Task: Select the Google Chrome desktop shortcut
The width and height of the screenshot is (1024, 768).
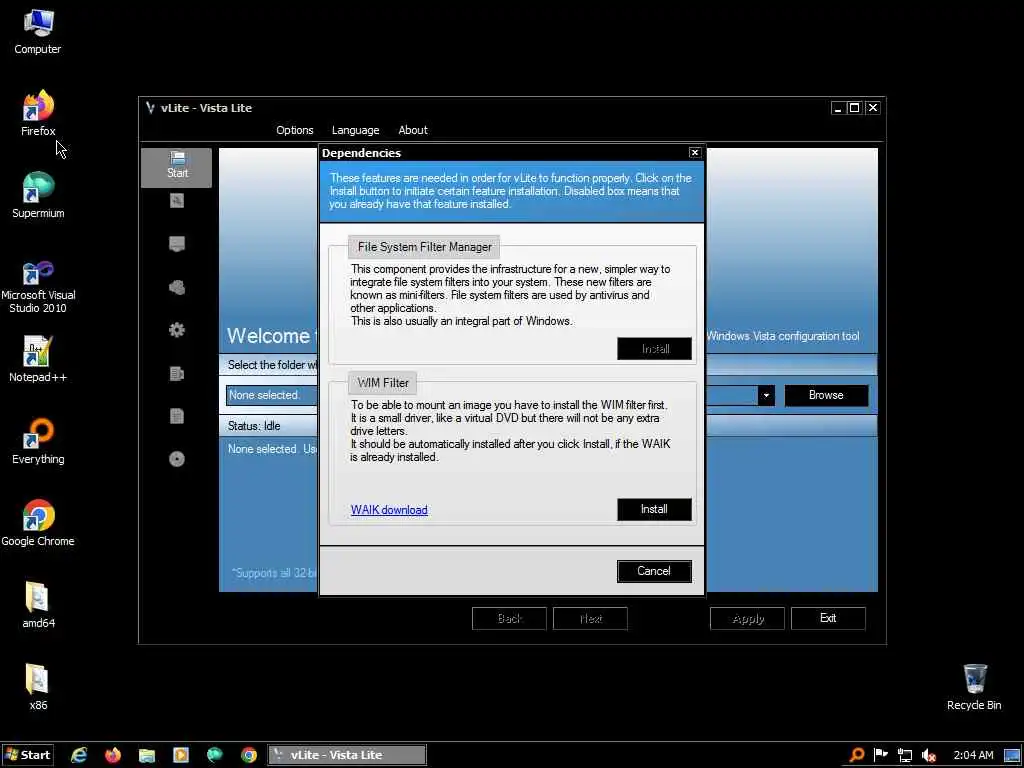Action: [38, 523]
